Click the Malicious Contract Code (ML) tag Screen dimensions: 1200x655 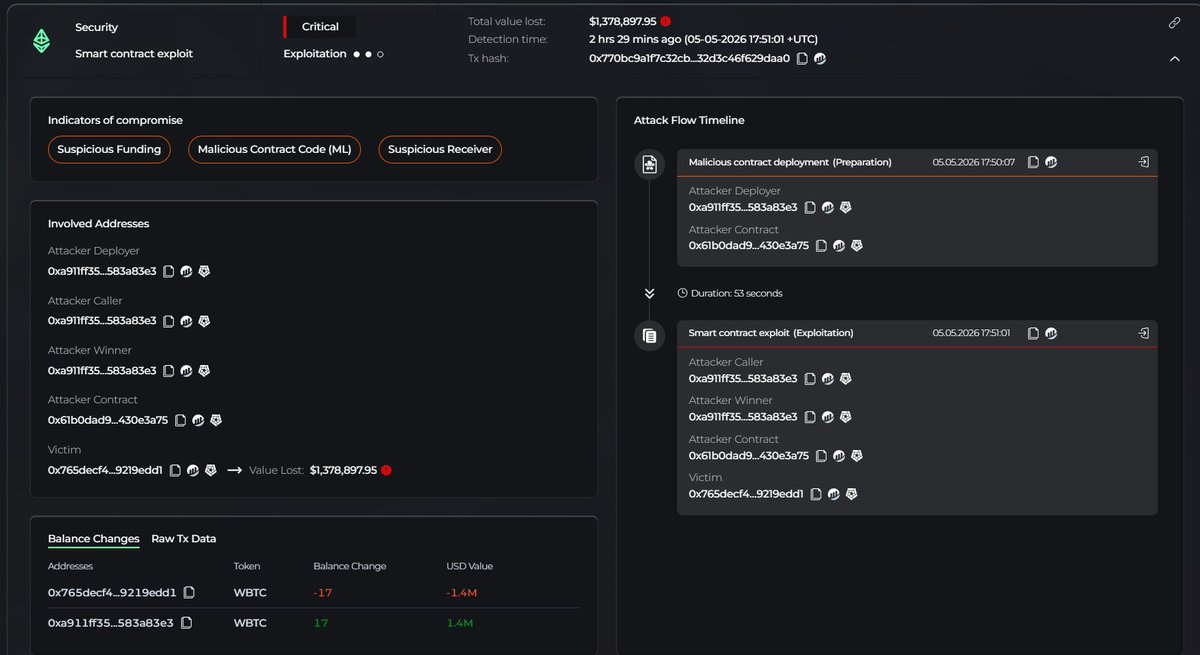[275, 149]
